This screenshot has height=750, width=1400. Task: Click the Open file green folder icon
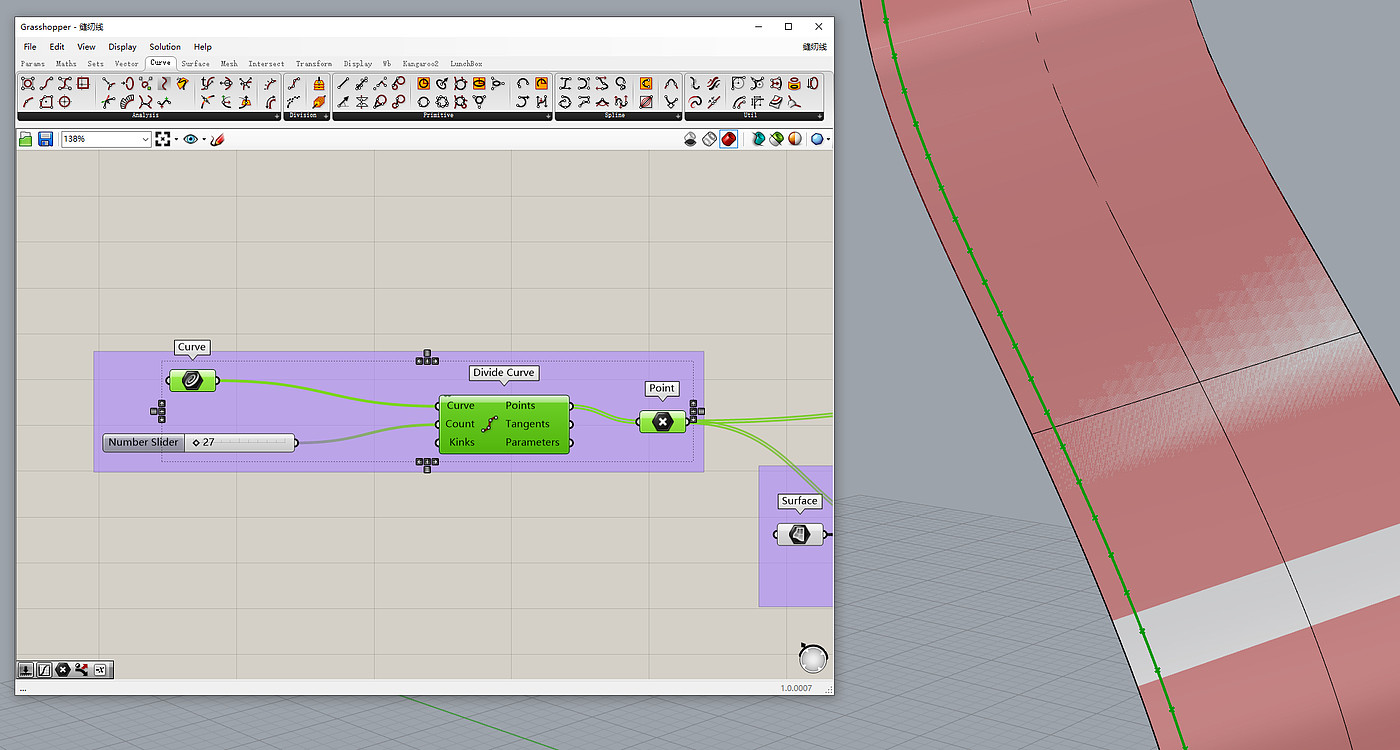click(26, 139)
